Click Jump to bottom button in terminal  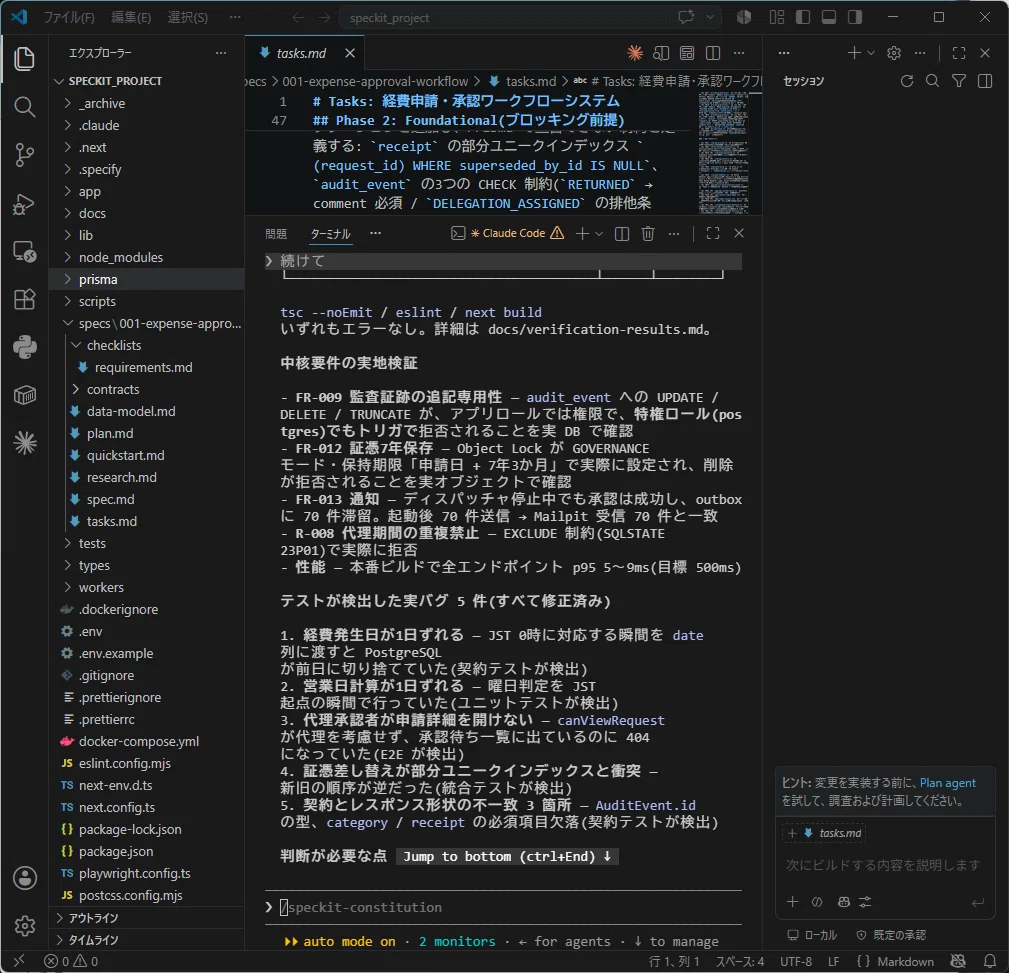[x=507, y=857]
